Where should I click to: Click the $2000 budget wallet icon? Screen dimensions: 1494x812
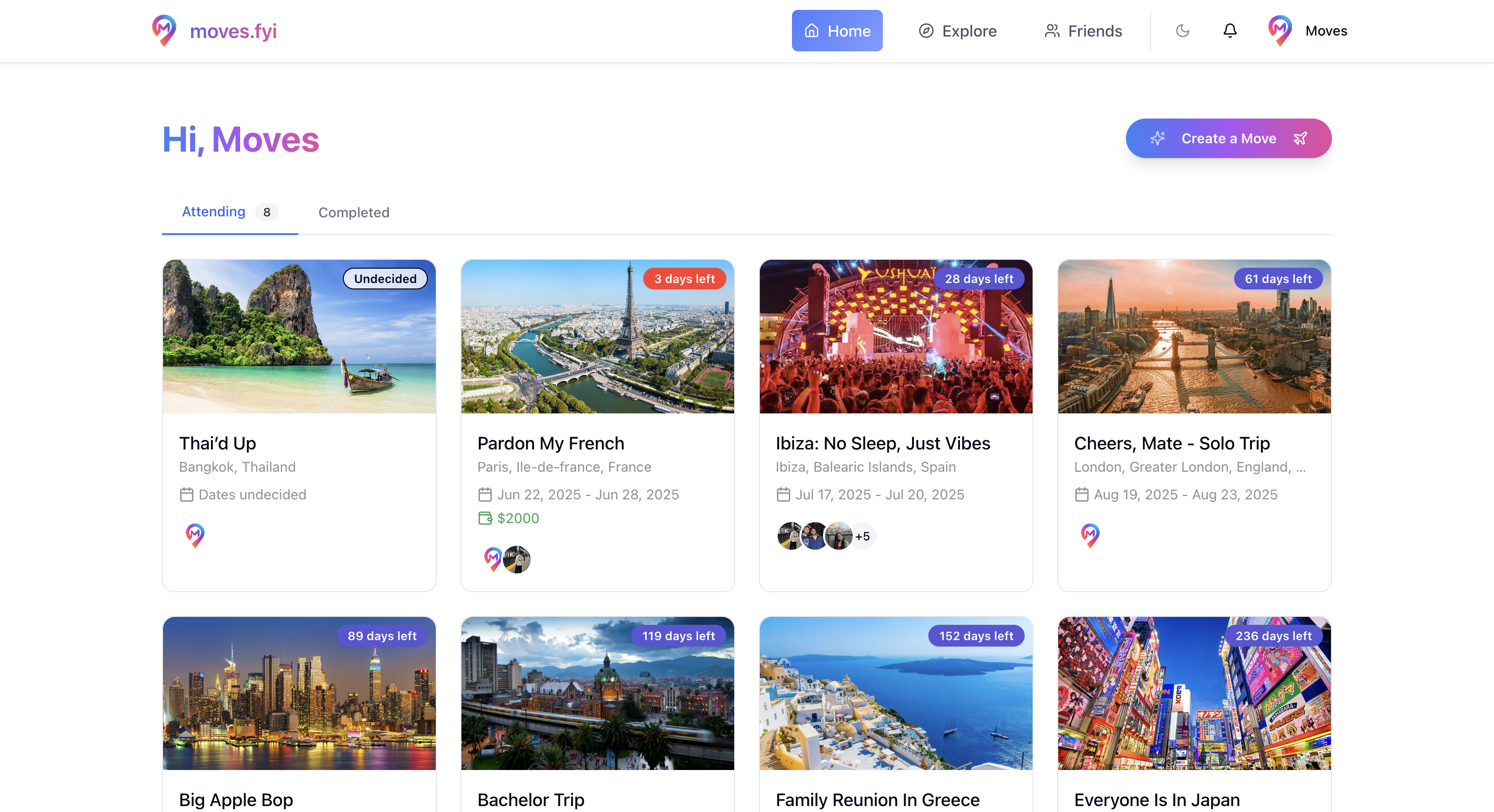(485, 518)
